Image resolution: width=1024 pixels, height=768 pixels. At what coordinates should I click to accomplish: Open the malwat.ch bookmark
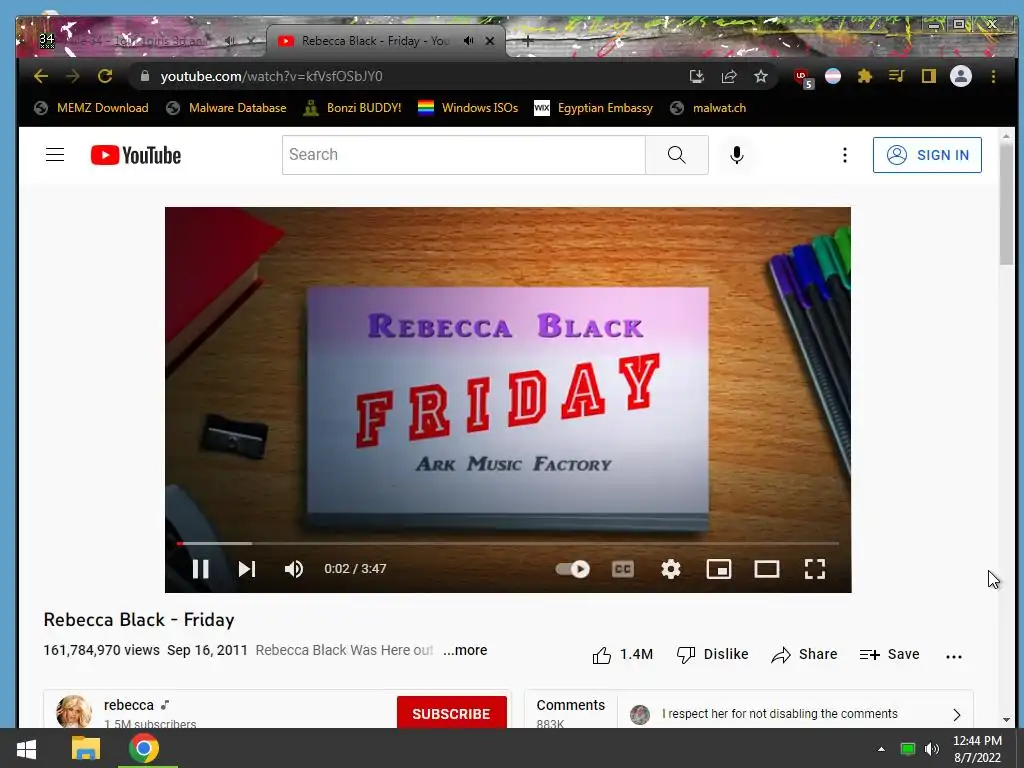708,108
